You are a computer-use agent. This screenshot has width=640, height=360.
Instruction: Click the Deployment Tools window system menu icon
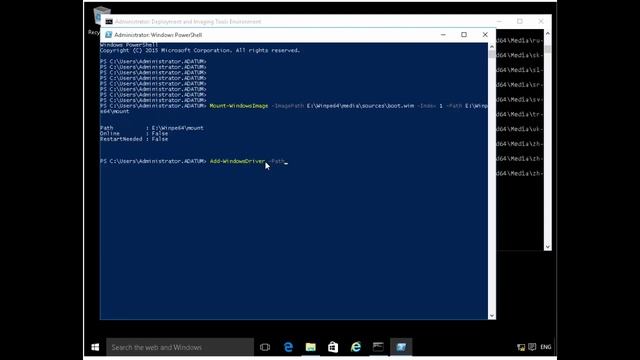109,22
